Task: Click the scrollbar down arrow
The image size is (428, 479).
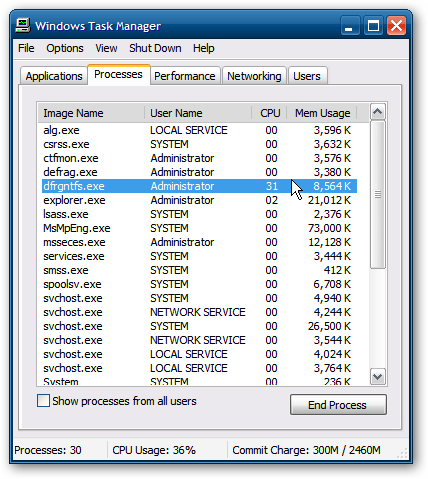Action: click(x=377, y=377)
